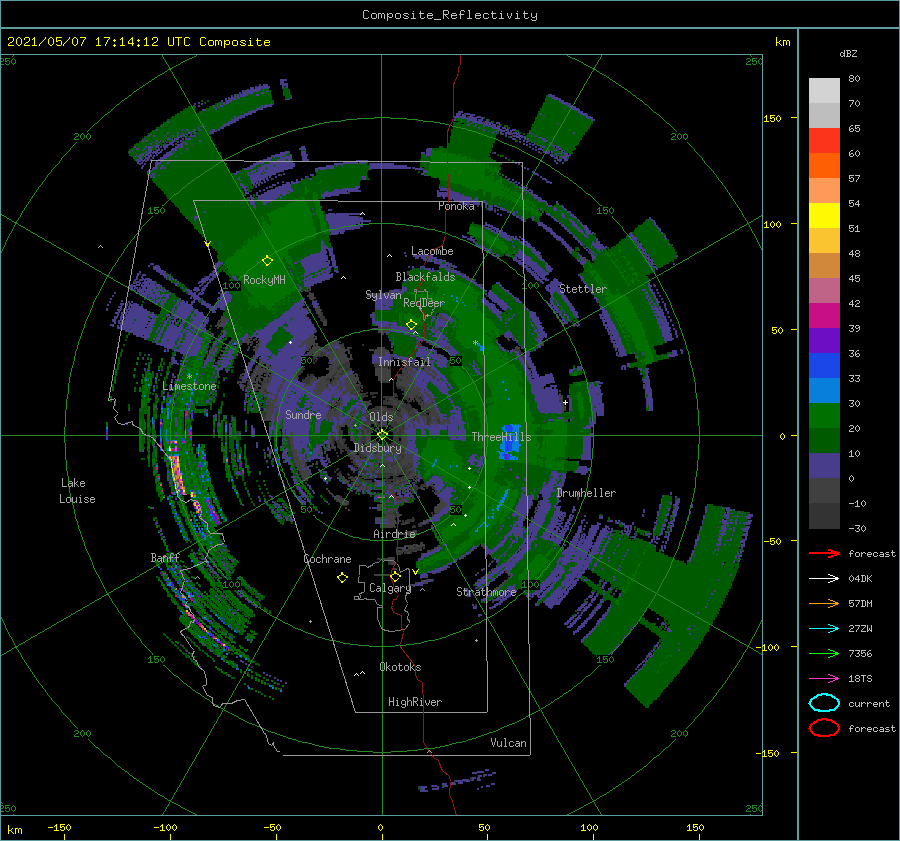Image resolution: width=900 pixels, height=841 pixels.
Task: Click white plus marker south of Stettler
Action: coord(565,402)
